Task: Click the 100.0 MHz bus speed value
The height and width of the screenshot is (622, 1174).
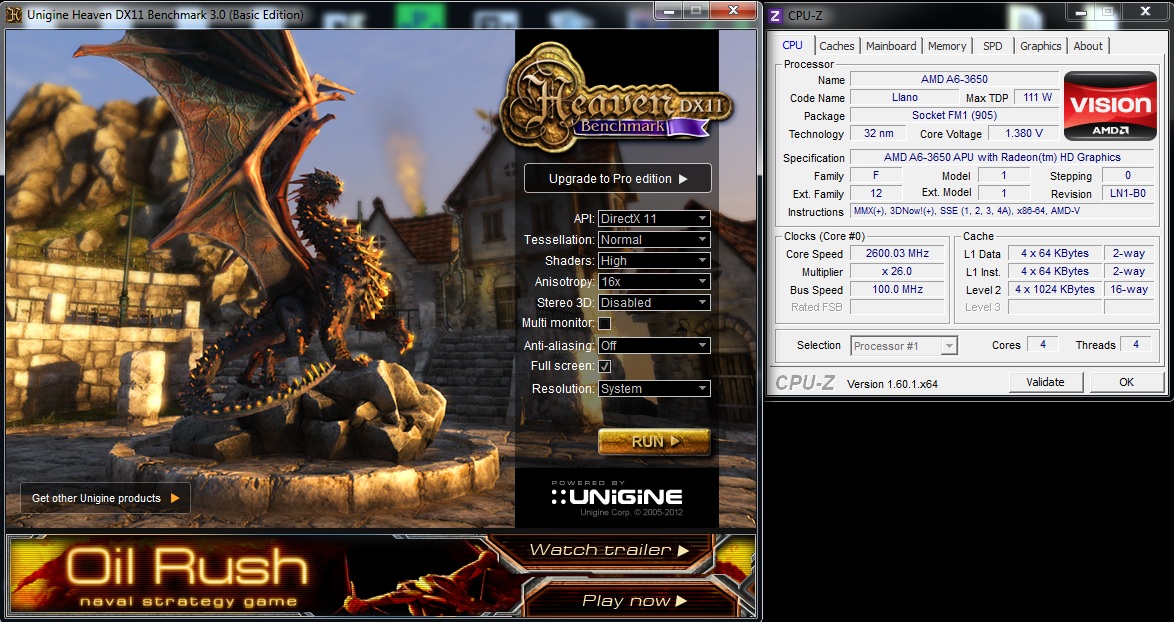Action: [895, 290]
